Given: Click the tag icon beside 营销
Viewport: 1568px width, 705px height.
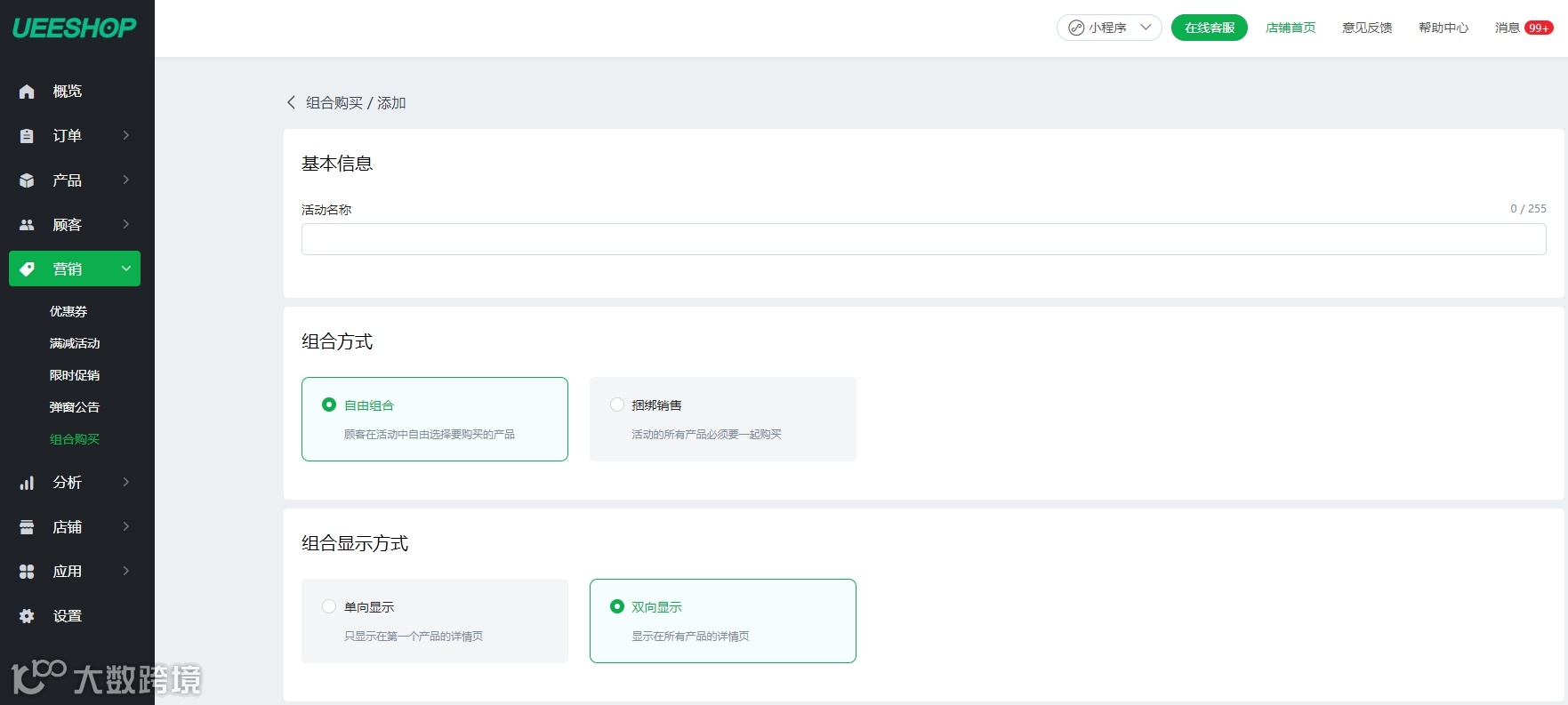Looking at the screenshot, I should coord(27,269).
